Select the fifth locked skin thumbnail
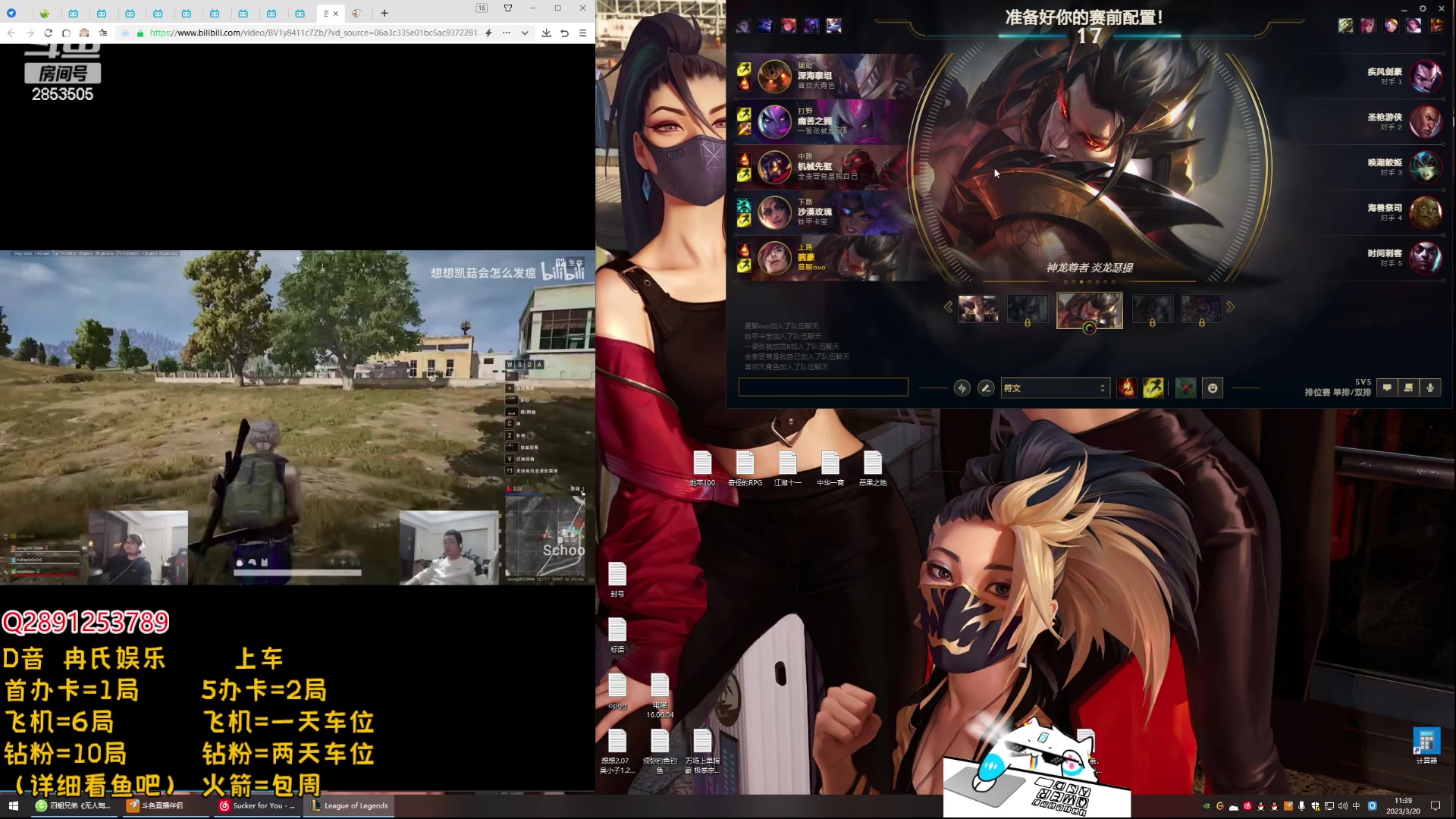The image size is (1456, 819). (1201, 309)
